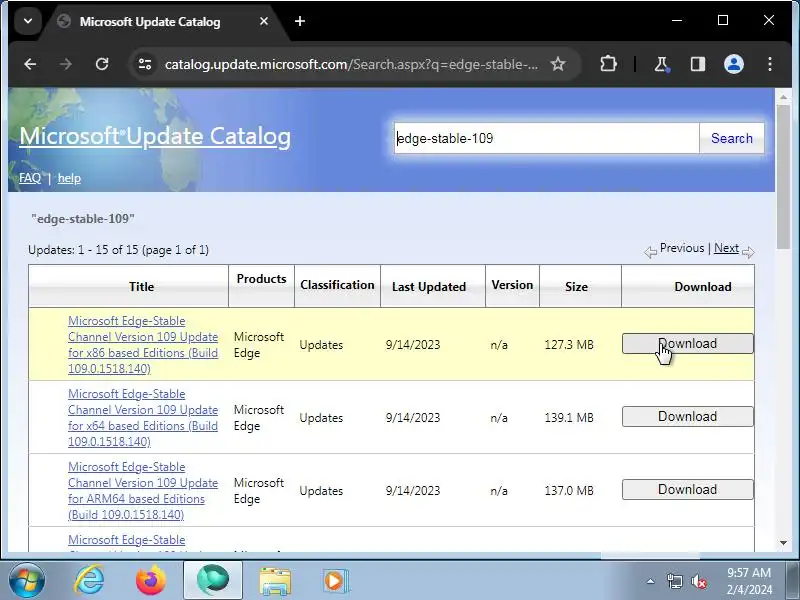Go to the Next results page
This screenshot has height=600, width=800.
(726, 248)
